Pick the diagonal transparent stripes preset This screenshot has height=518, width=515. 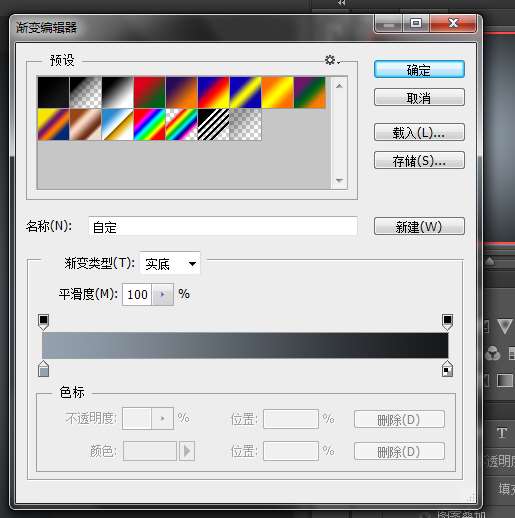214,124
